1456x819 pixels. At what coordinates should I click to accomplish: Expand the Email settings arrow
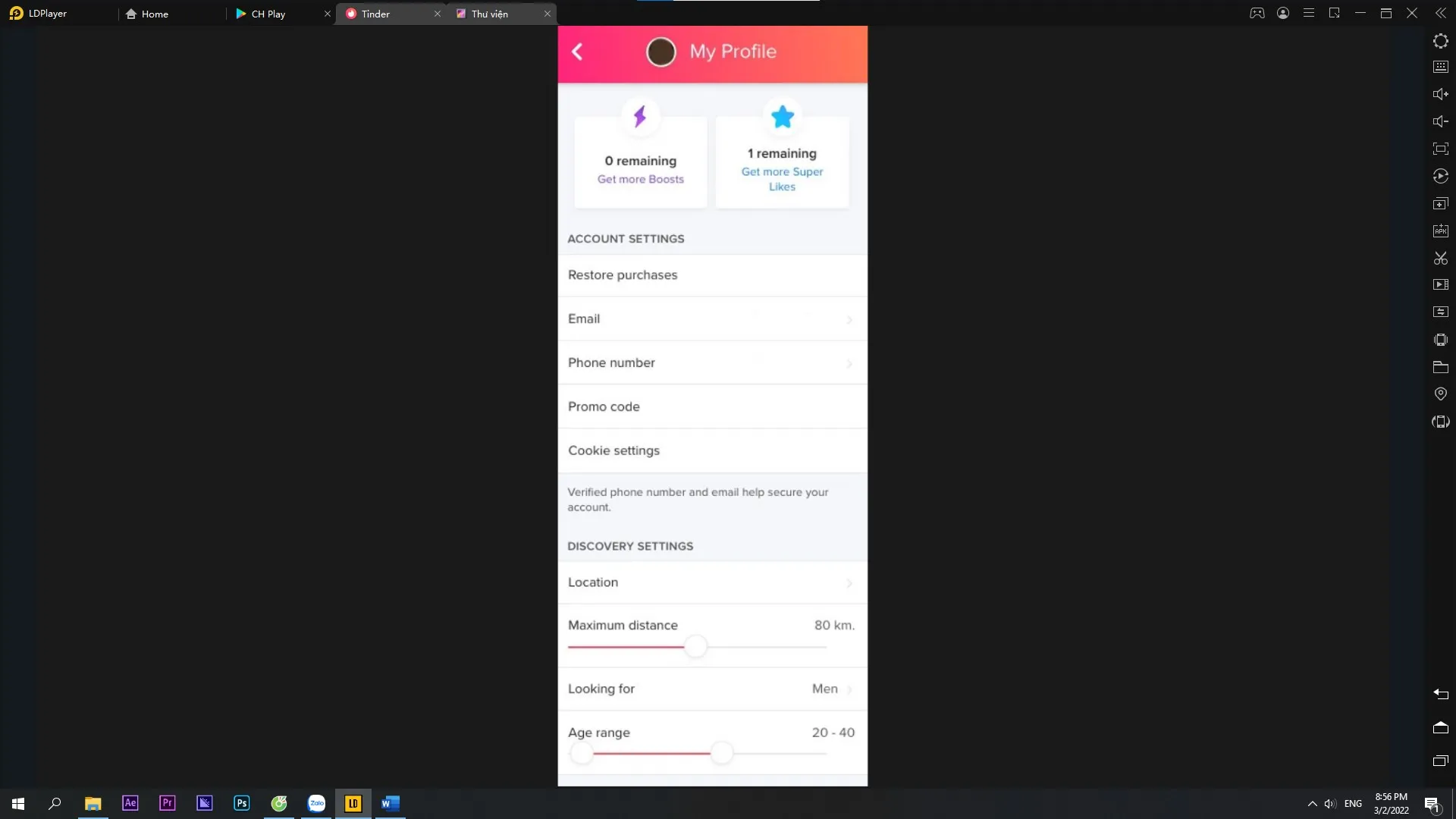849,319
